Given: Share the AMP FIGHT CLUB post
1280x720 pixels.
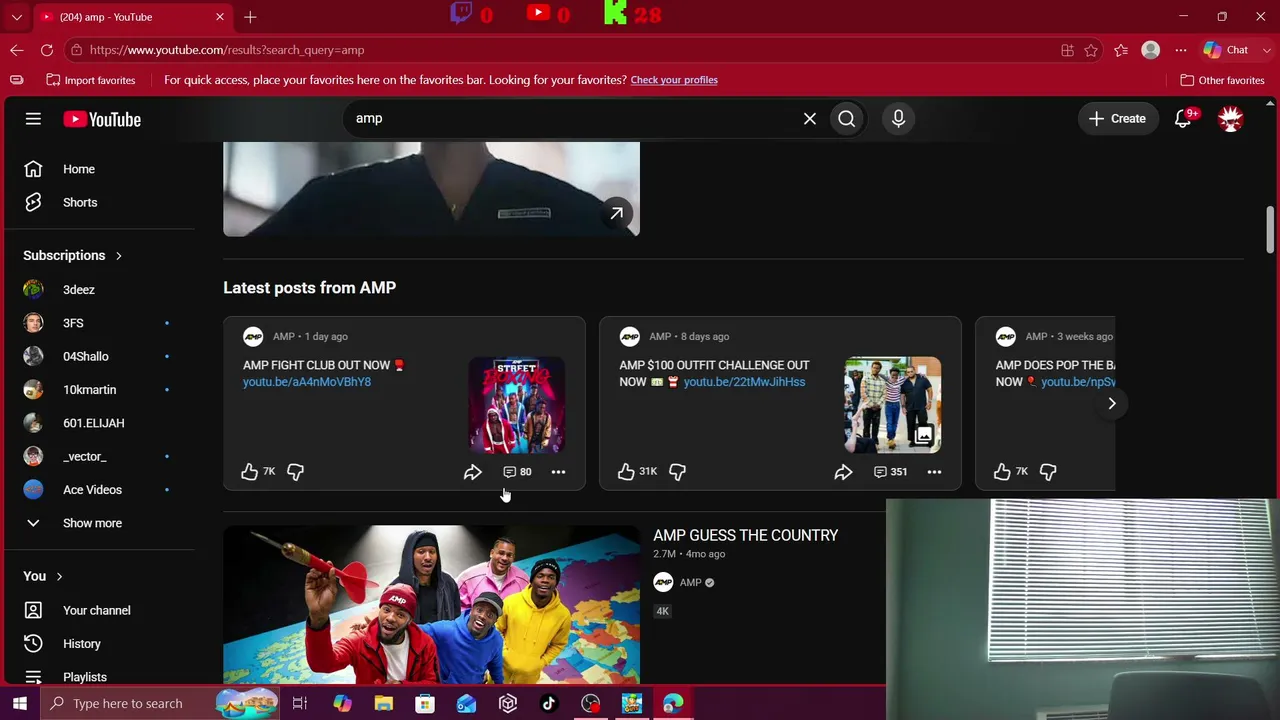Looking at the screenshot, I should point(473,471).
